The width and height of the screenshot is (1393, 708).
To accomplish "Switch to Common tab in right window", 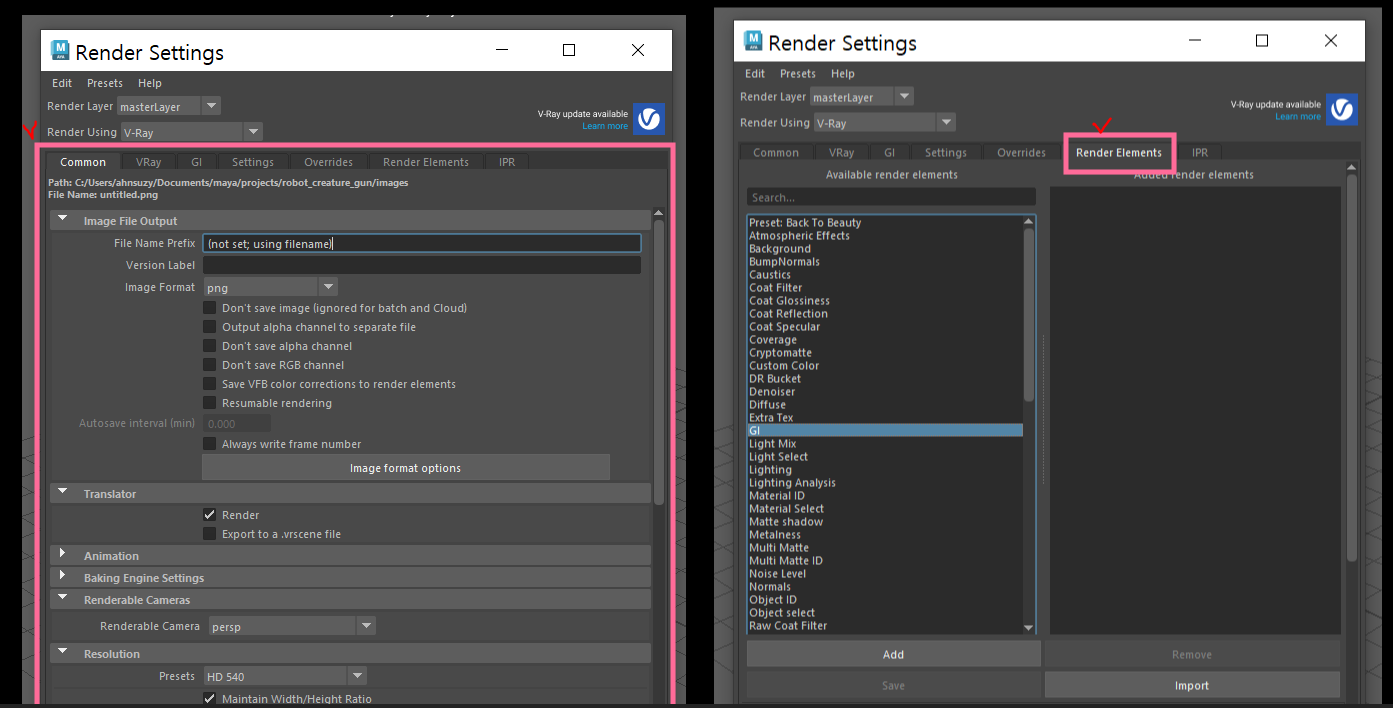I will coord(776,153).
